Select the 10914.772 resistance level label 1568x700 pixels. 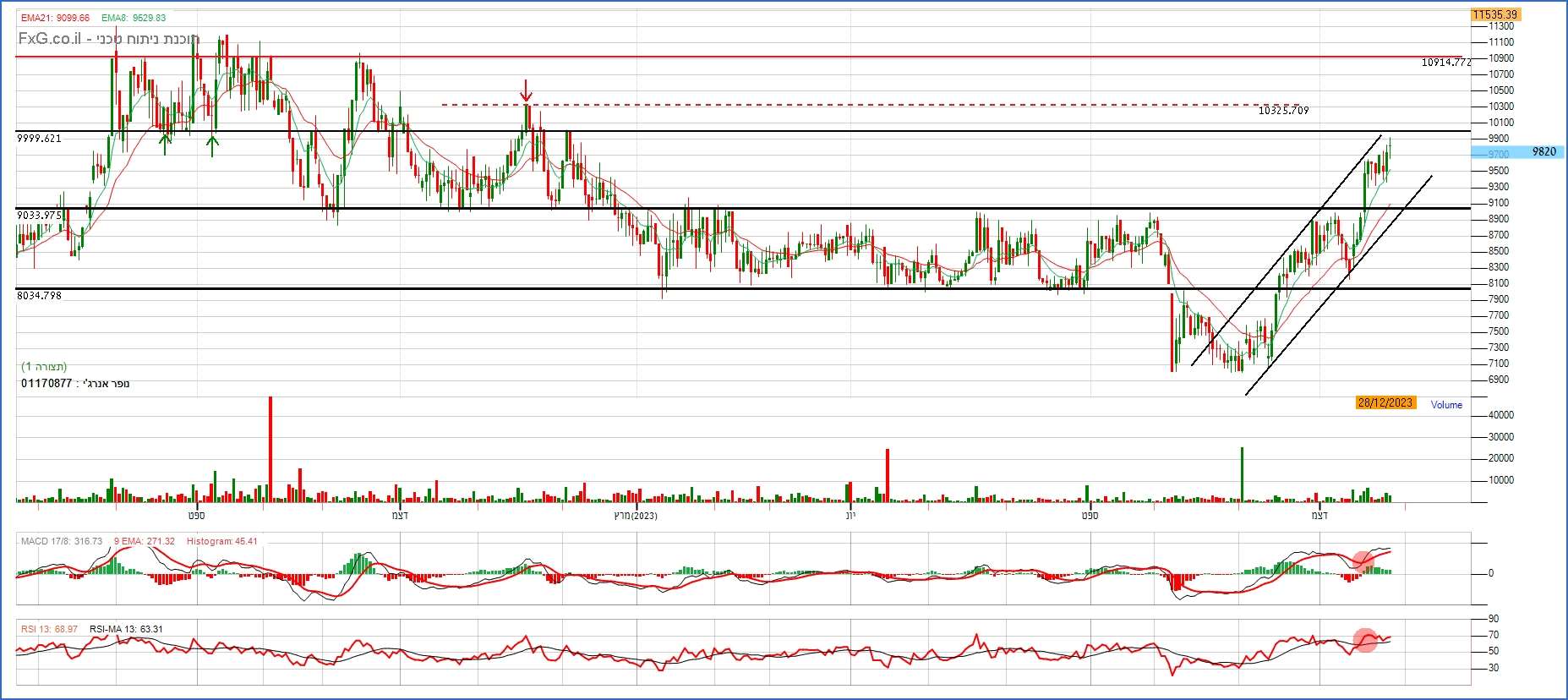tap(1445, 63)
